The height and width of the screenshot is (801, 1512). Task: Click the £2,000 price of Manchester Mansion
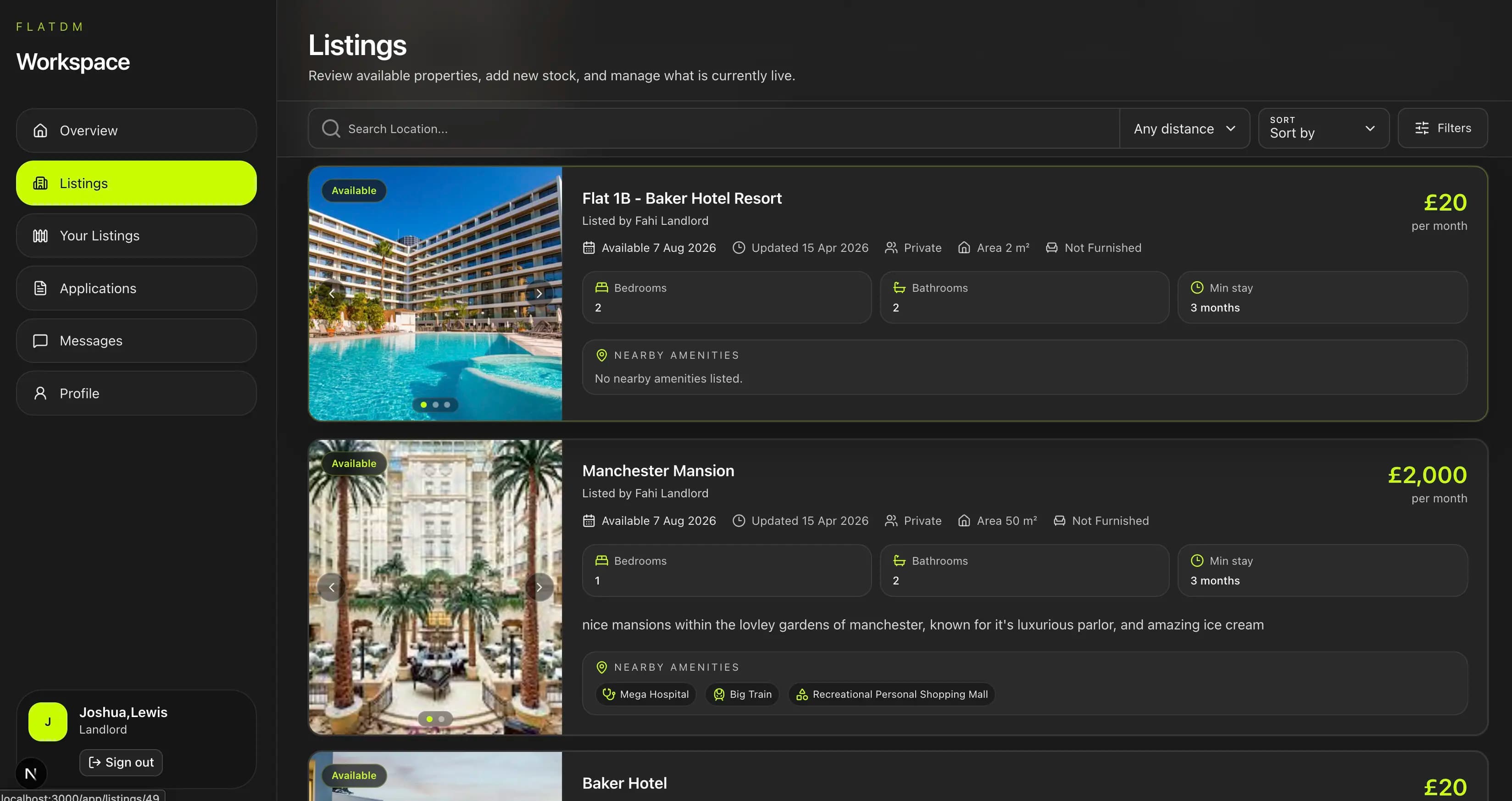tap(1427, 475)
